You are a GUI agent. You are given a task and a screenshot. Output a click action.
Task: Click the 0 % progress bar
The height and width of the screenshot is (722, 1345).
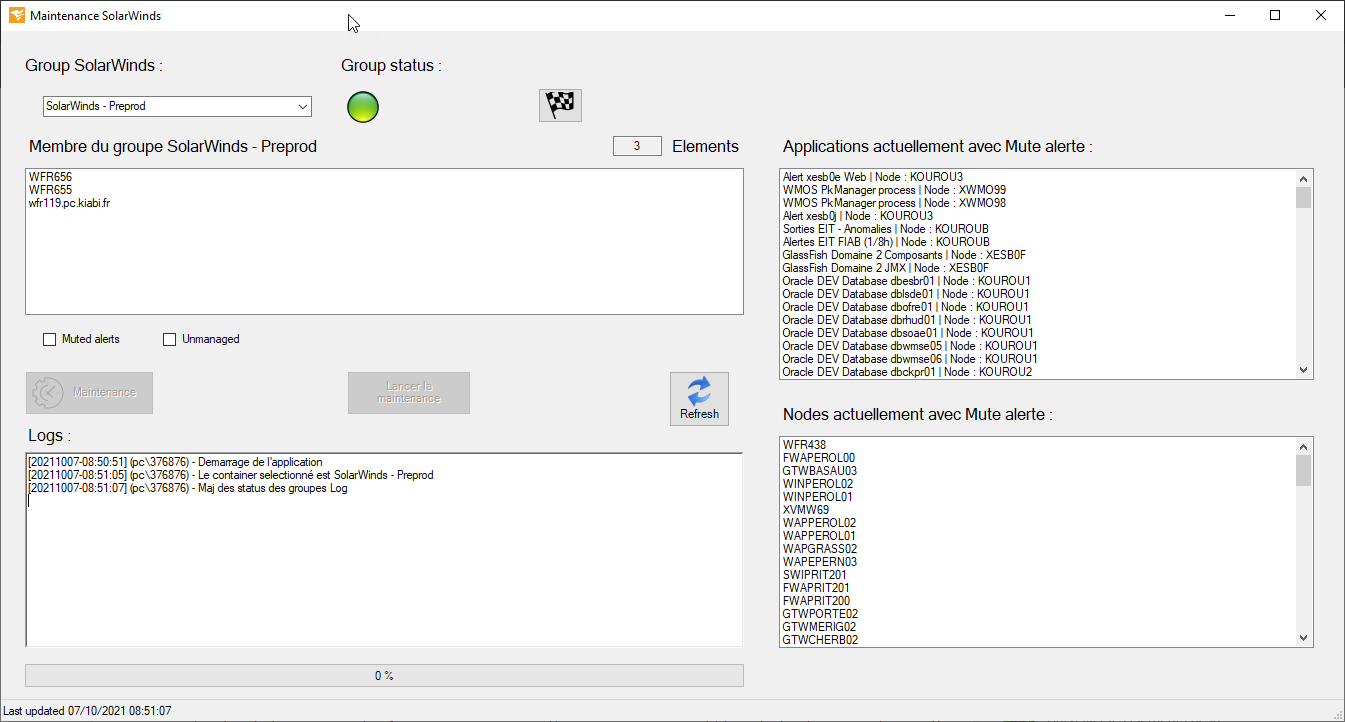[384, 676]
